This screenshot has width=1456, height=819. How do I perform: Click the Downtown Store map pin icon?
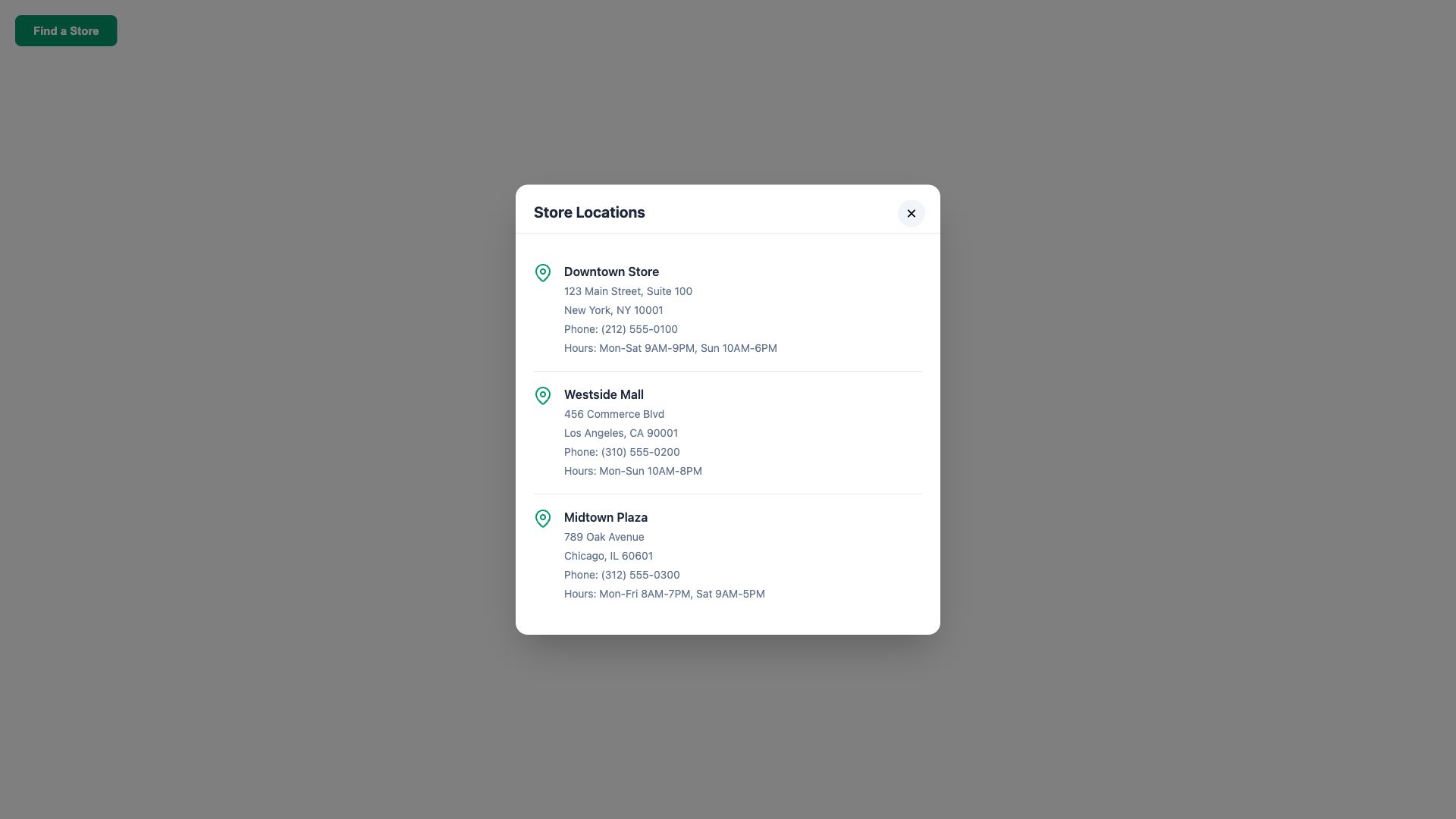pos(542,272)
